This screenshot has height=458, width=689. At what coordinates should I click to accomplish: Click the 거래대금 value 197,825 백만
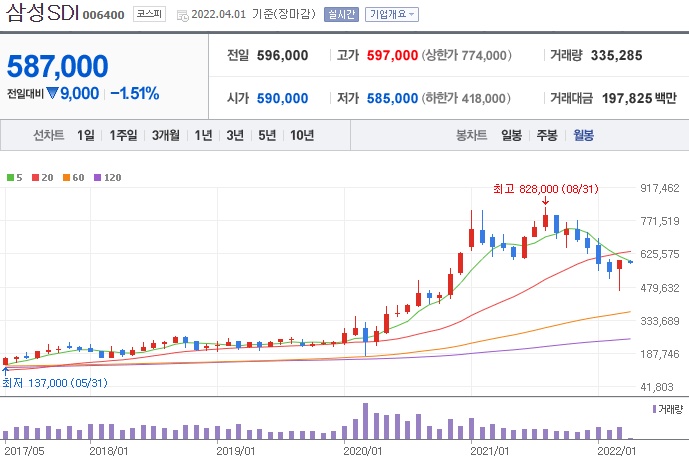[639, 98]
